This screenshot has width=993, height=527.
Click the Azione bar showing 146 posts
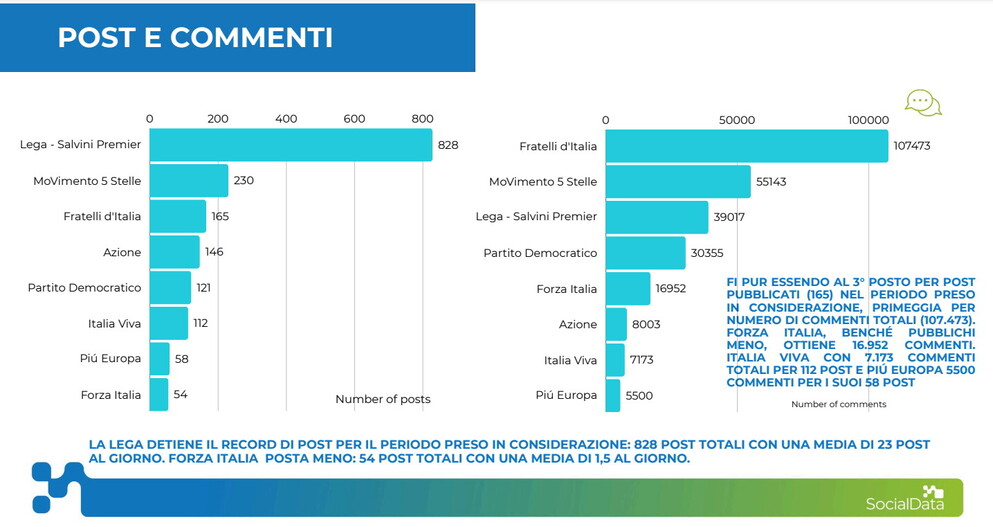tap(174, 252)
